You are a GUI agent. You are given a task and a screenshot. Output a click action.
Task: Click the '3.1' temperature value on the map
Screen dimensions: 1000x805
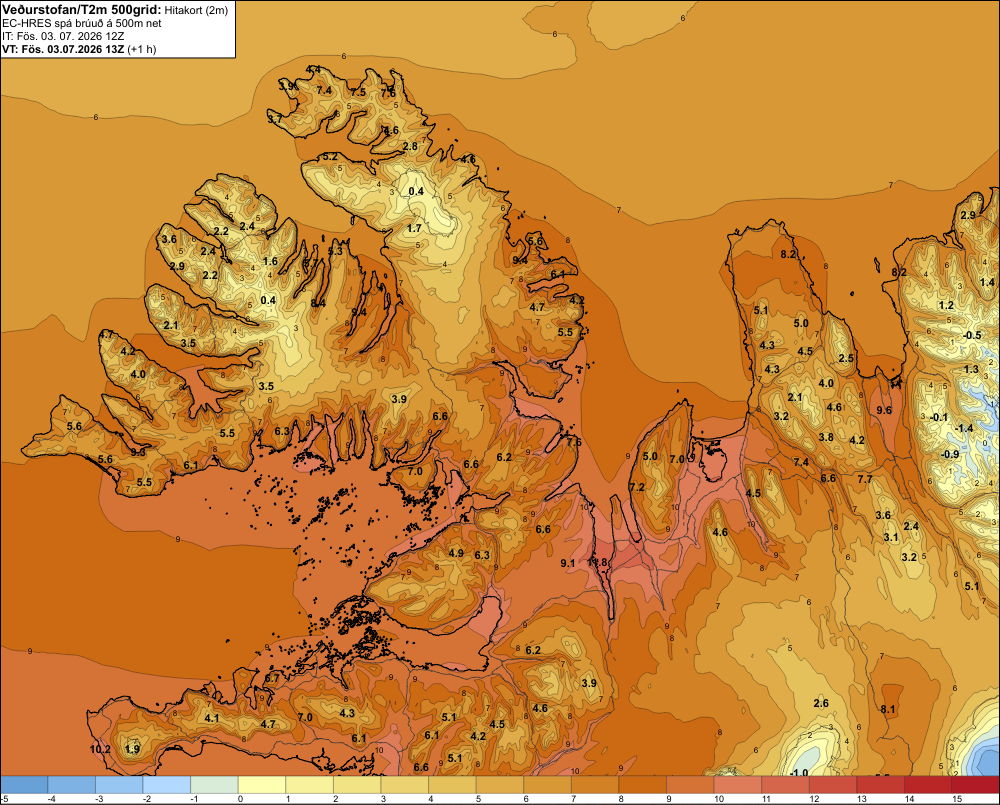[890, 538]
